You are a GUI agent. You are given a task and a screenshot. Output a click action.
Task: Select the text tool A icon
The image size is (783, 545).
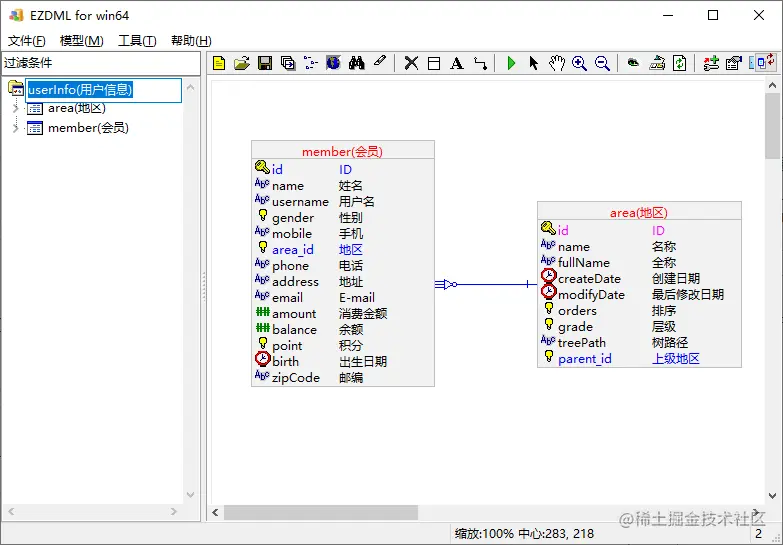point(456,63)
